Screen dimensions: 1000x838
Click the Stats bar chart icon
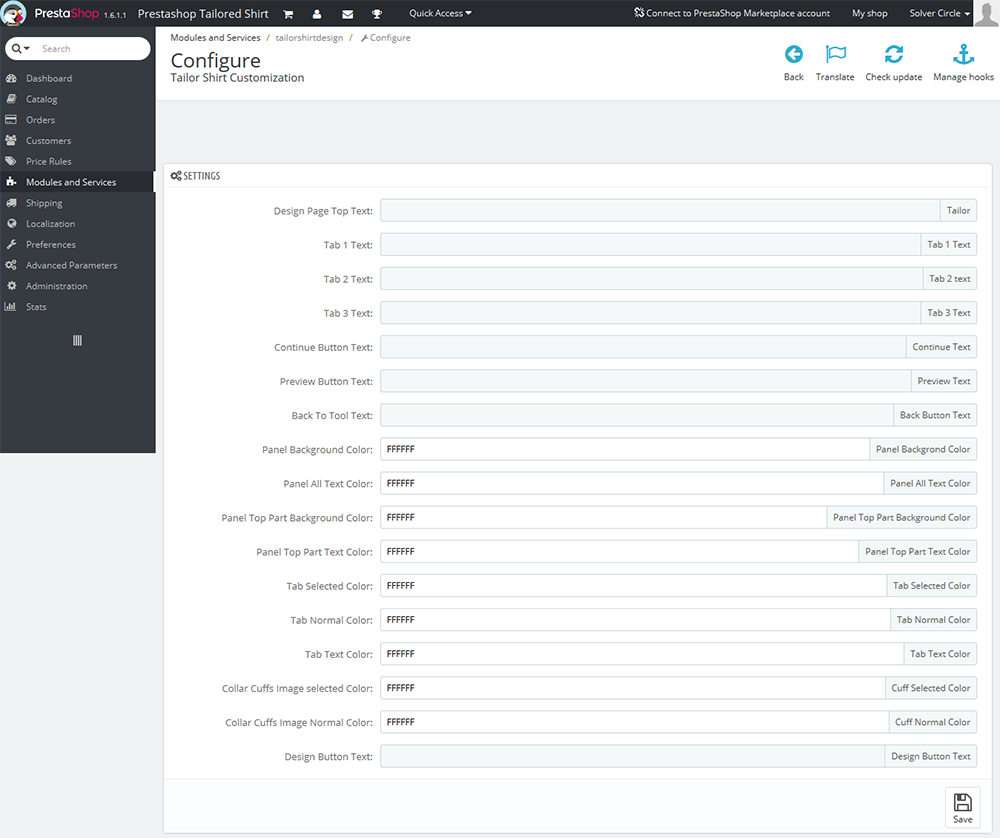pos(11,307)
